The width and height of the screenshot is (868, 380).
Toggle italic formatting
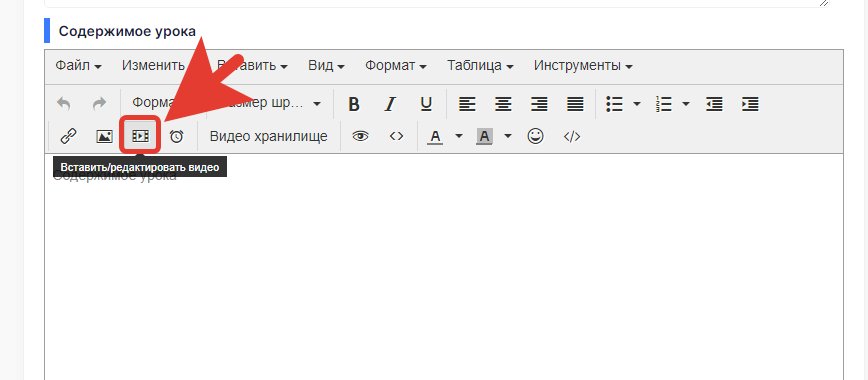[x=390, y=104]
